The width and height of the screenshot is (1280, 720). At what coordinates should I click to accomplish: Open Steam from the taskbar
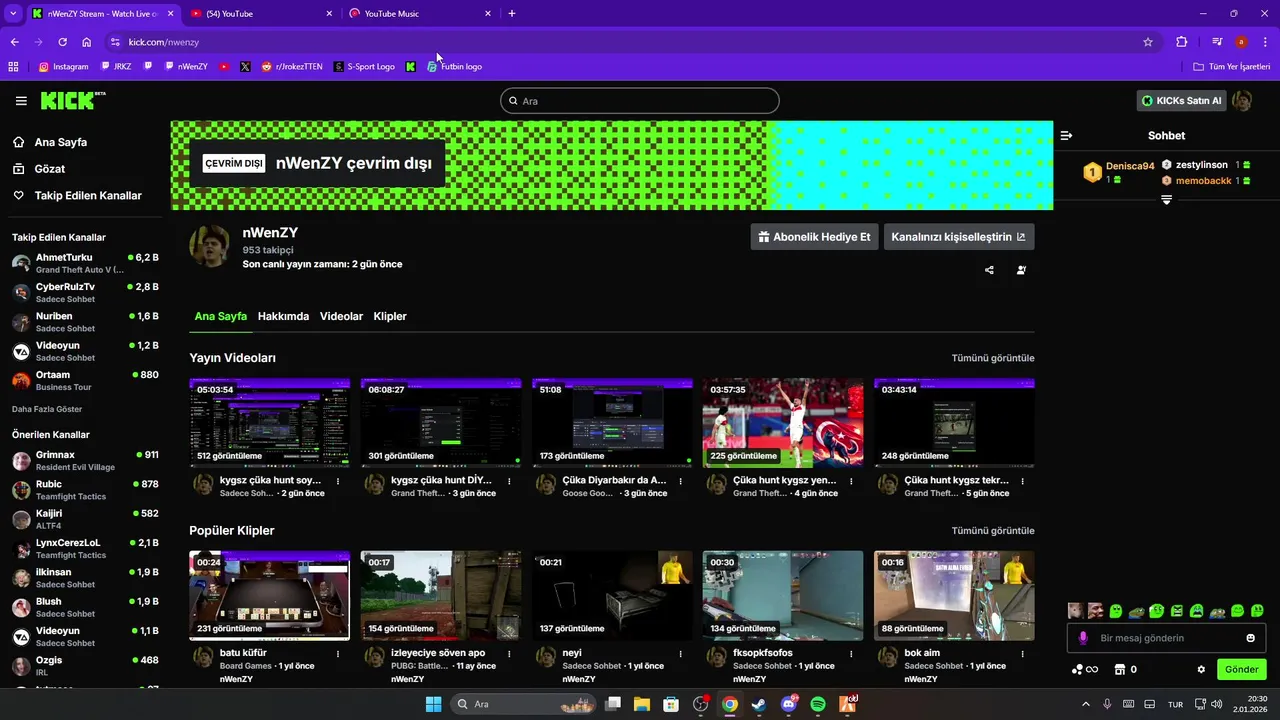[x=759, y=704]
